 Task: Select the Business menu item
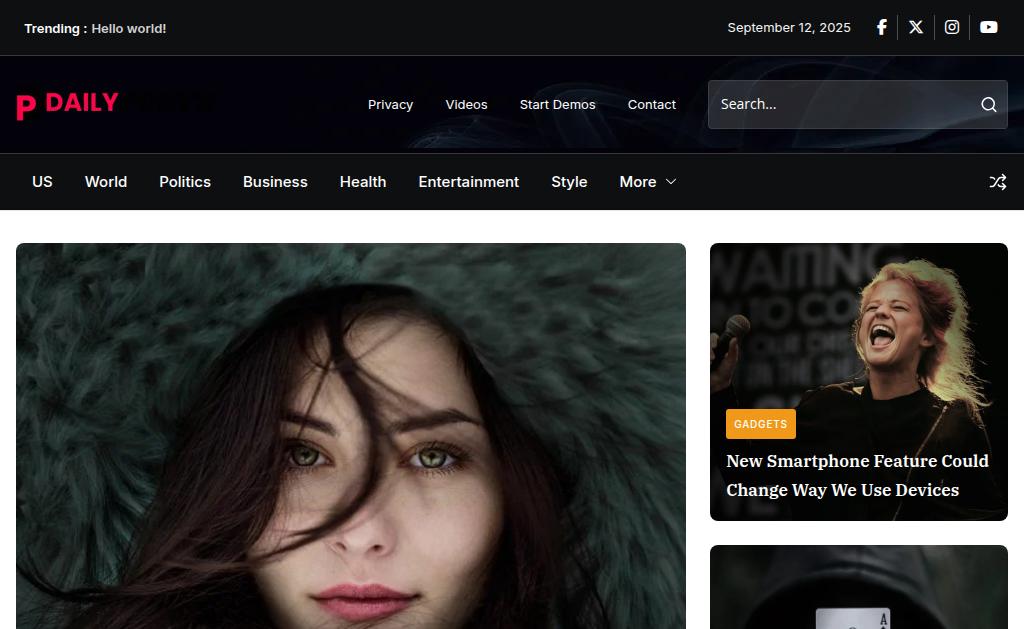(x=275, y=182)
